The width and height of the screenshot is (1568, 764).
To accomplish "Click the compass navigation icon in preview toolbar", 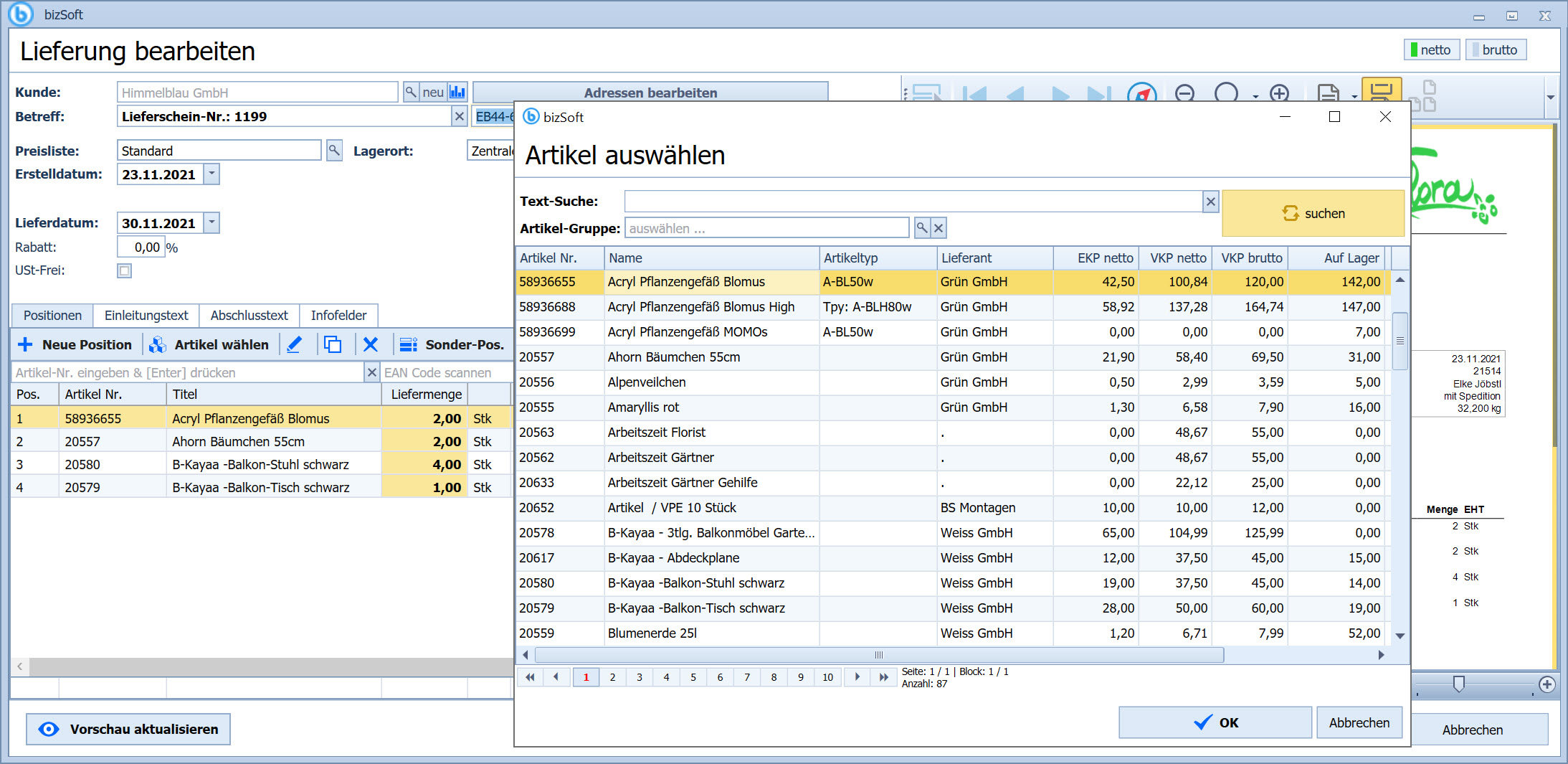I will click(x=1141, y=93).
